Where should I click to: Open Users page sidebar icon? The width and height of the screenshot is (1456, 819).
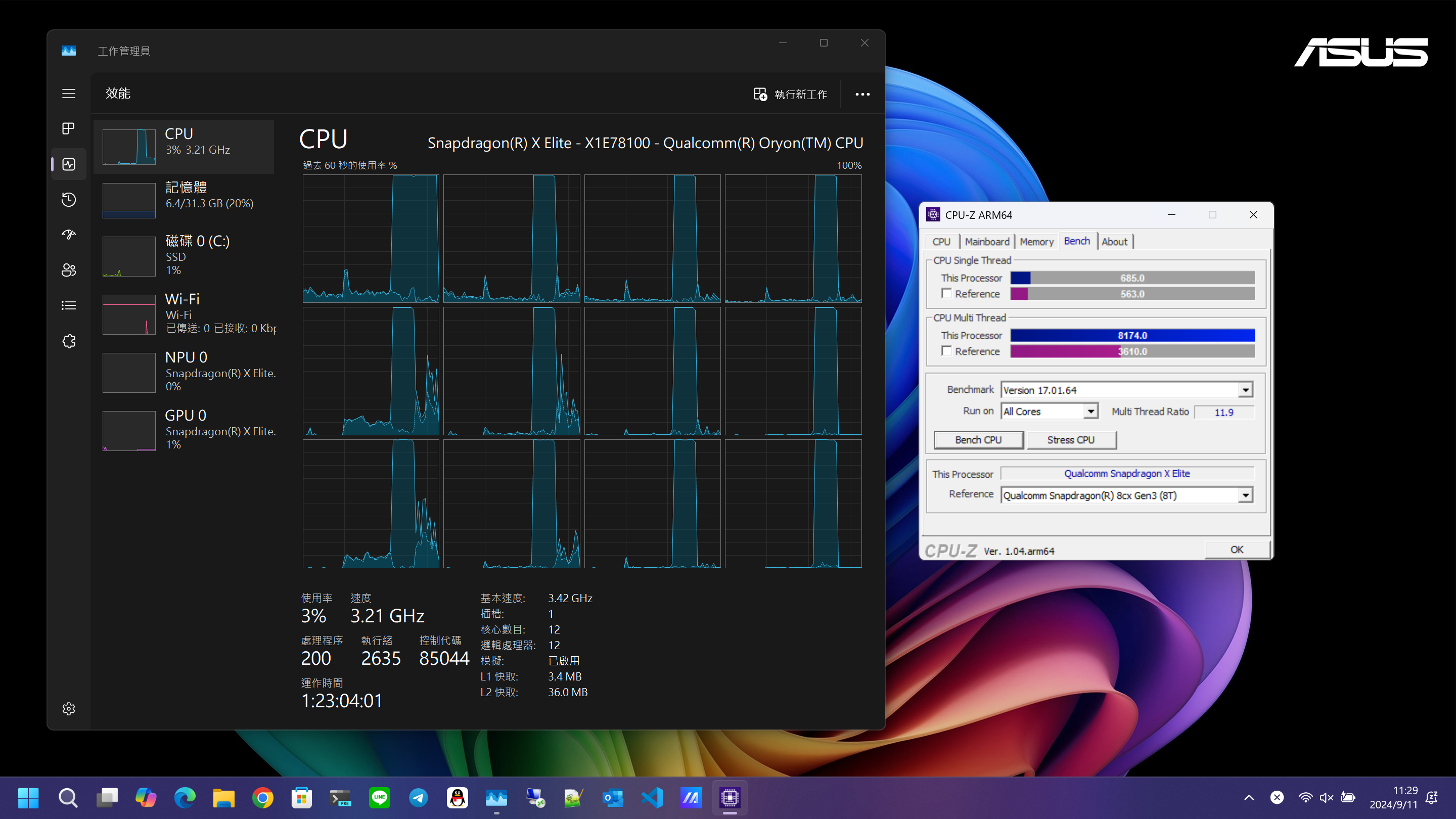coord(68,270)
